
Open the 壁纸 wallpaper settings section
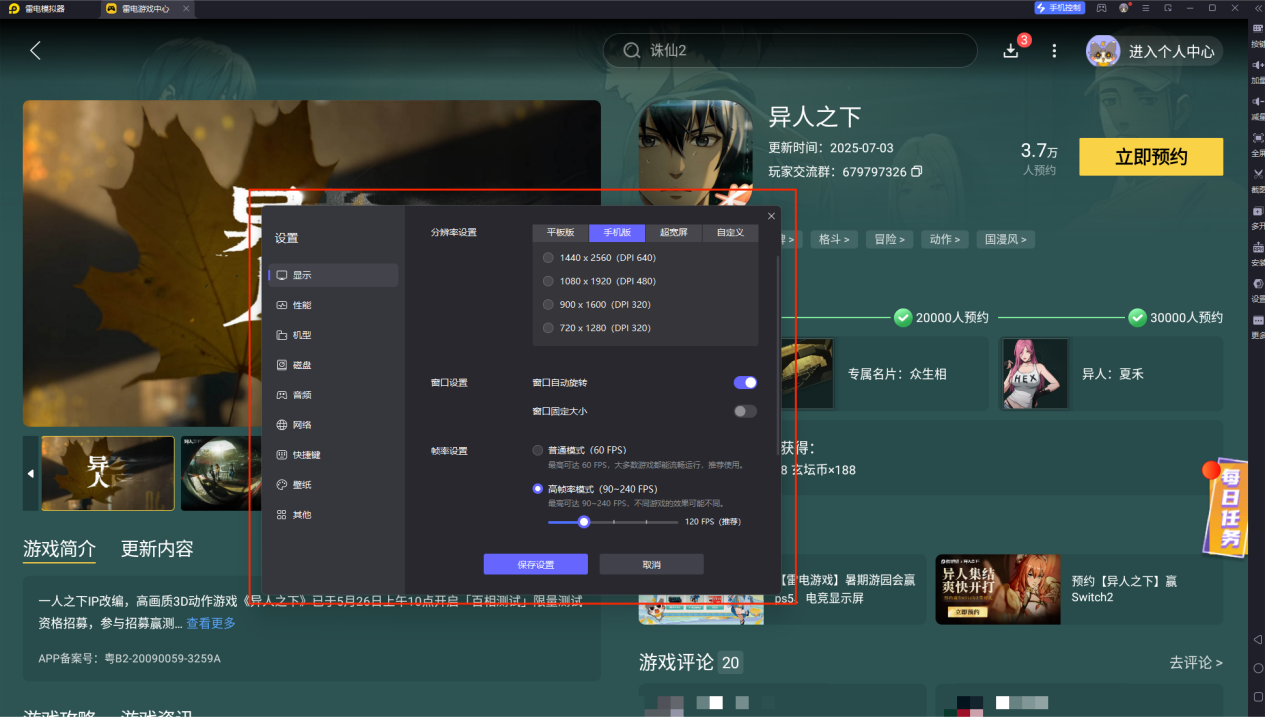point(333,485)
